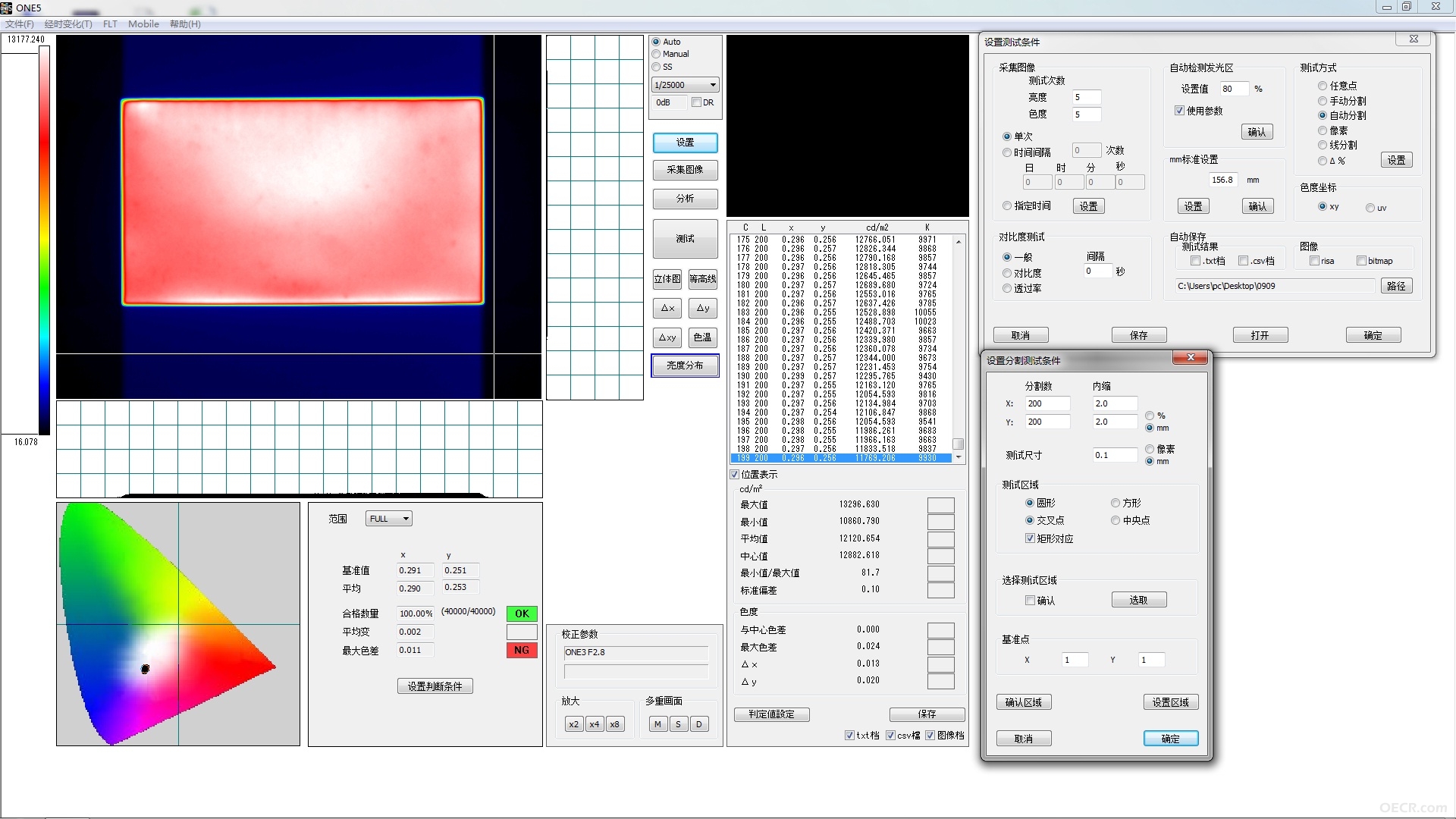1456x819 pixels.
Task: Click the Δx chromaticity button
Action: coord(667,308)
